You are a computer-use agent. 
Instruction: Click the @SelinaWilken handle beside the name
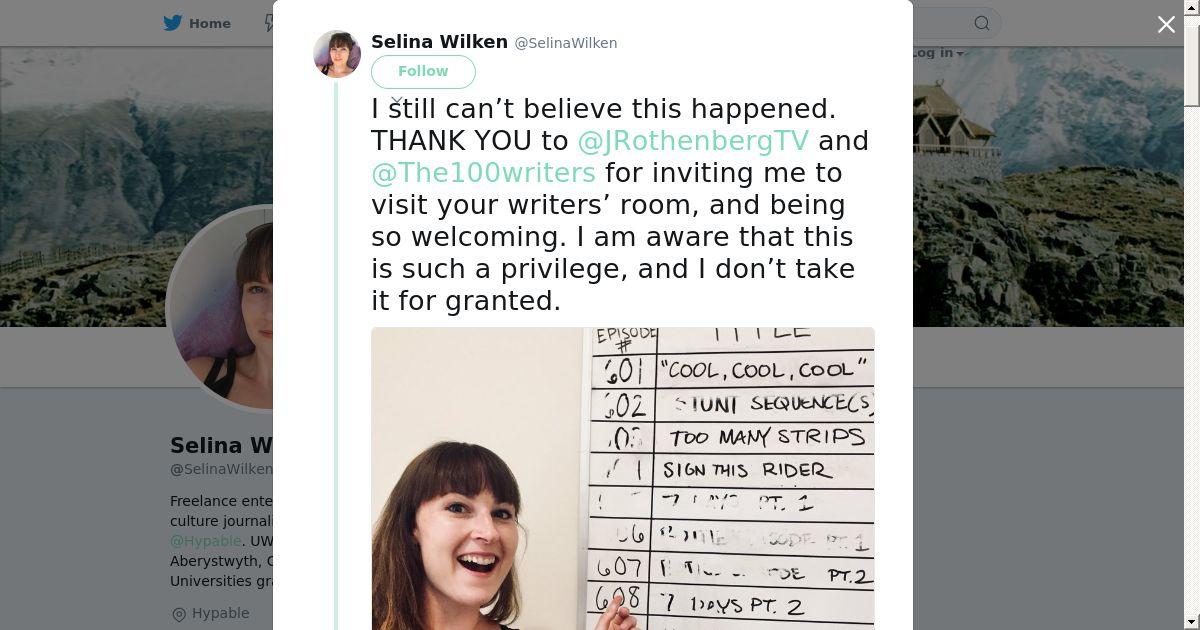[566, 43]
